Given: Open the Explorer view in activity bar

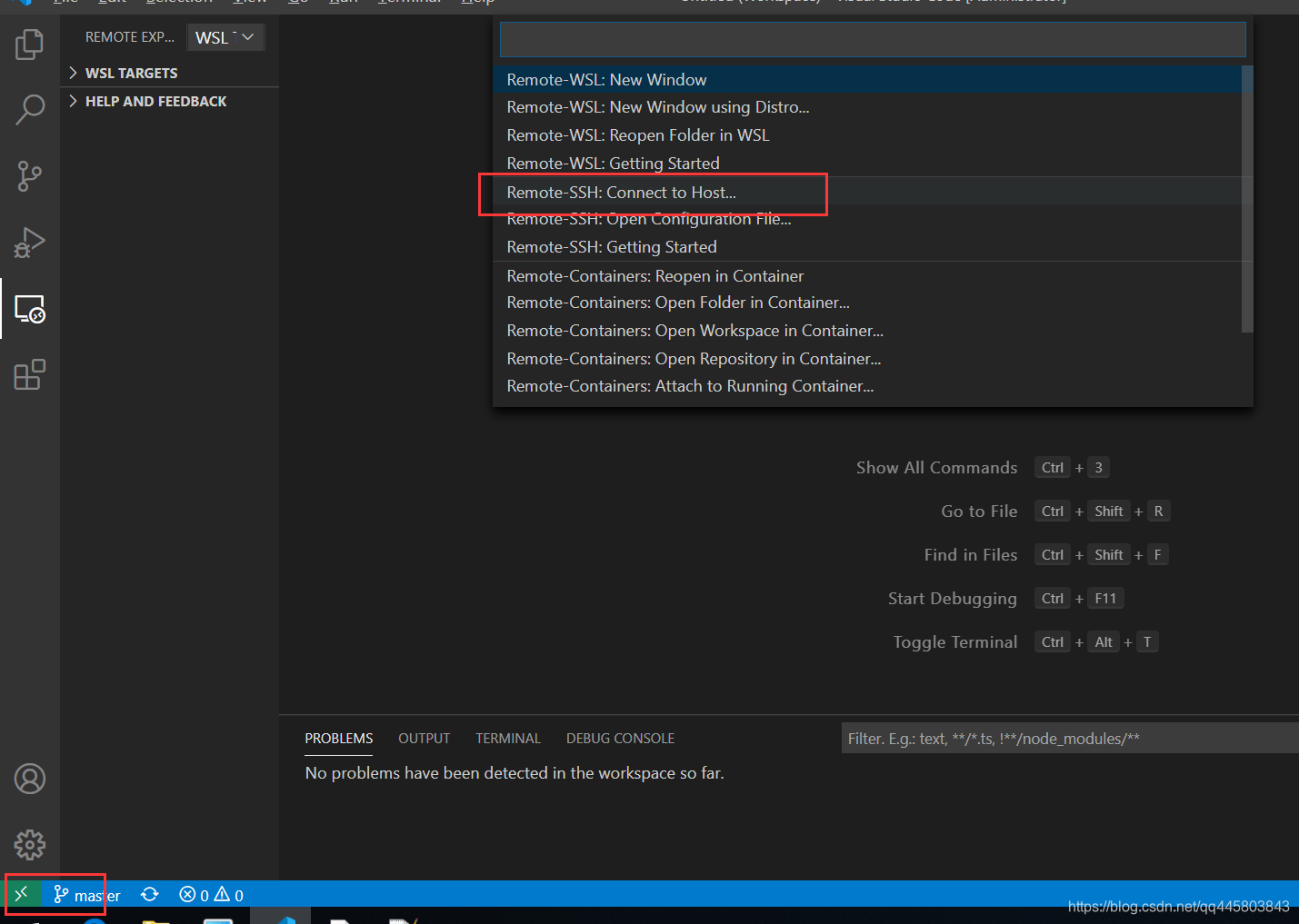Looking at the screenshot, I should tap(29, 44).
